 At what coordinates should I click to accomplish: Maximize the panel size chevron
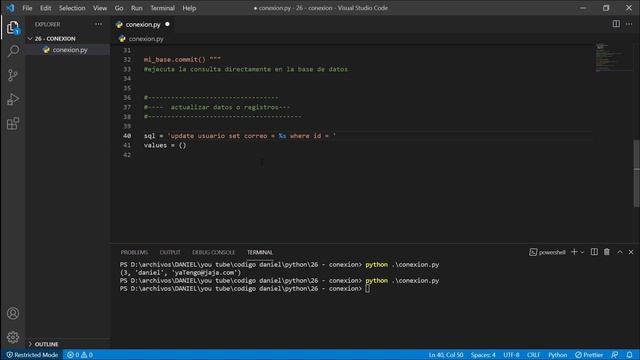click(x=620, y=252)
